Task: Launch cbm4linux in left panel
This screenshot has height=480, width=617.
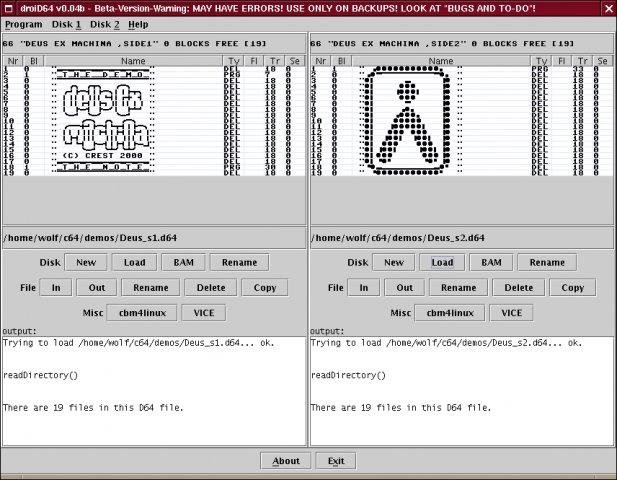Action: pos(142,313)
